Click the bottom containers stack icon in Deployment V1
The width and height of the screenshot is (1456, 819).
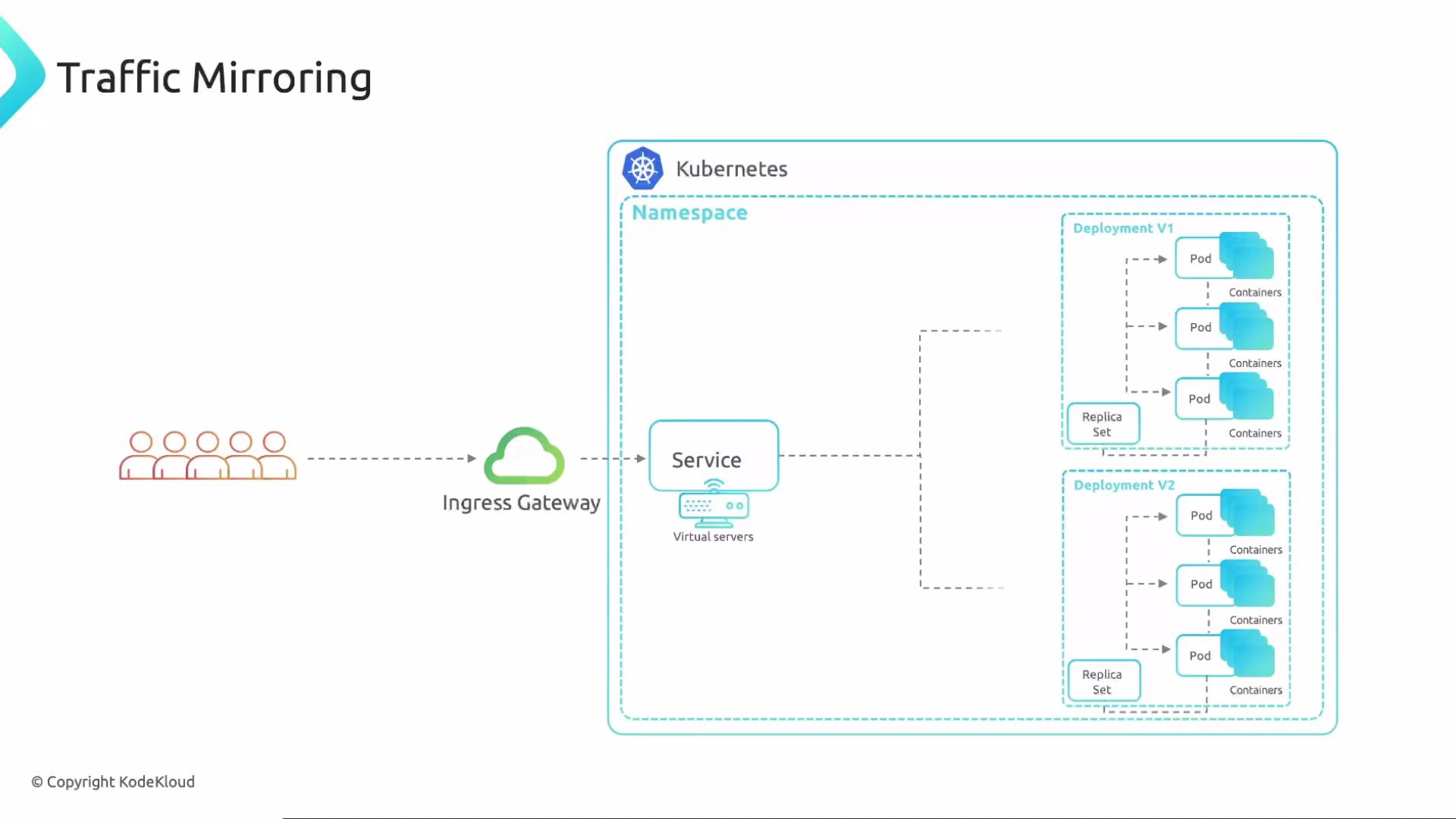point(1247,397)
